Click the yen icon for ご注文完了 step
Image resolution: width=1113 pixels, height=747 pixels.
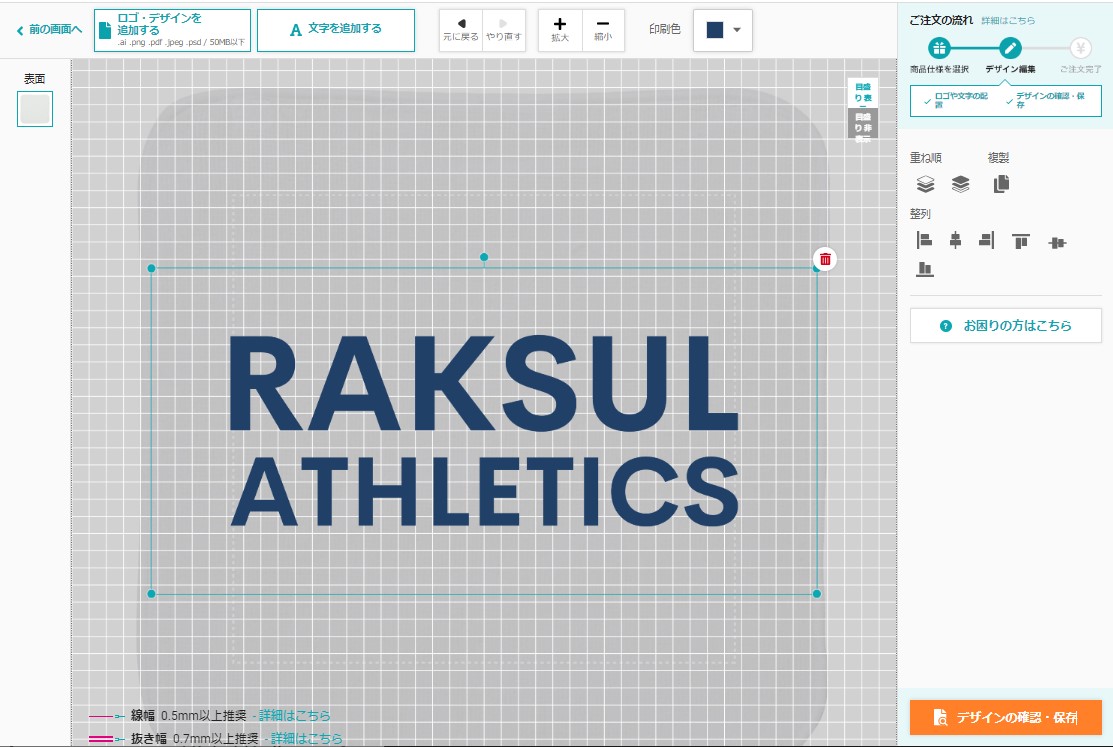[1080, 48]
